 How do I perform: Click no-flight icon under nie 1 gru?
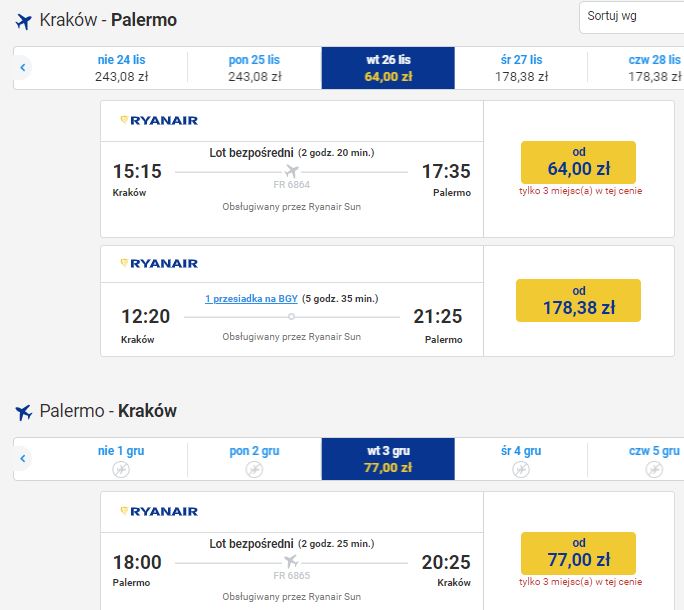121,469
